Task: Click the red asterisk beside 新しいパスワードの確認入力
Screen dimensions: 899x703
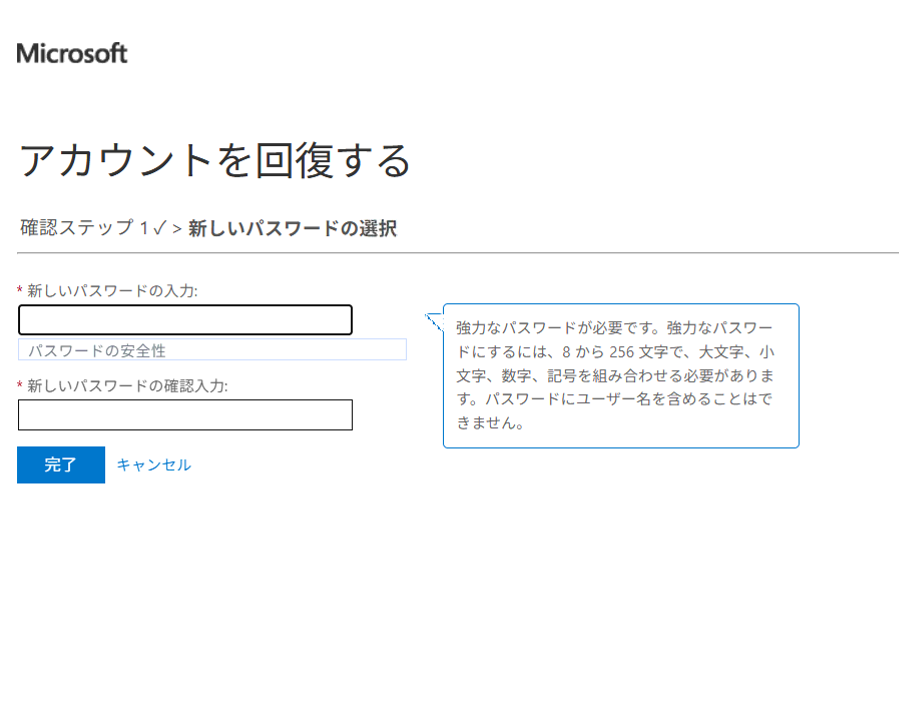Action: tap(20, 386)
